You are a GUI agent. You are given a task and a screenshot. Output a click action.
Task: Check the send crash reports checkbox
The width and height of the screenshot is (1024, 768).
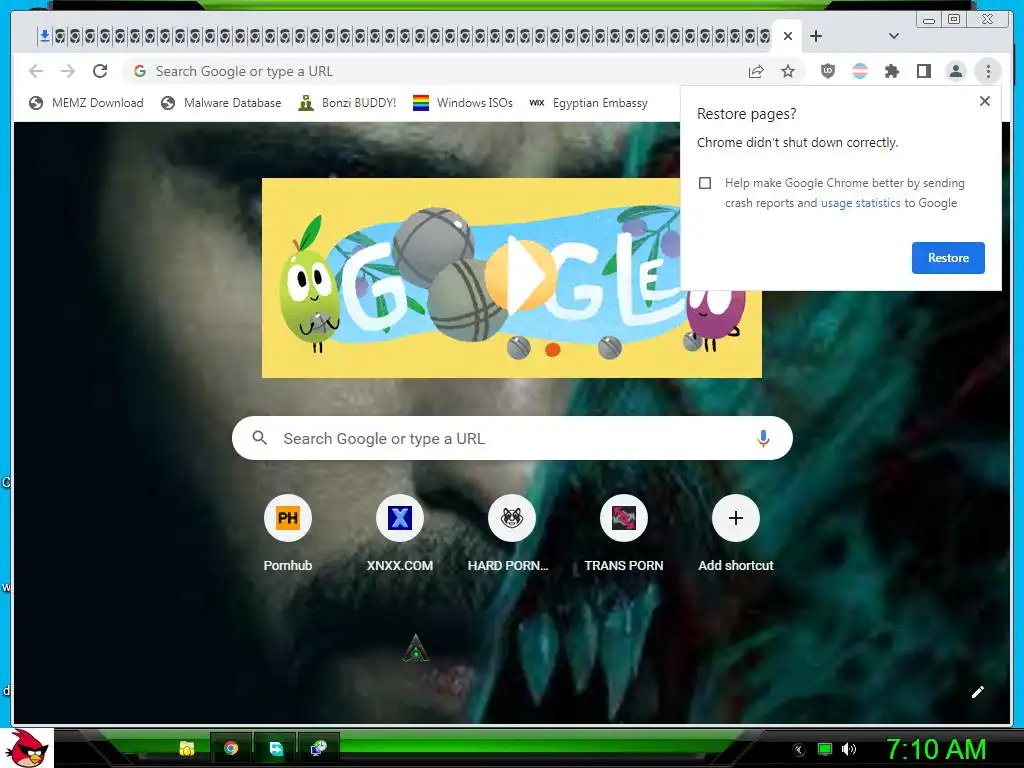pos(705,183)
